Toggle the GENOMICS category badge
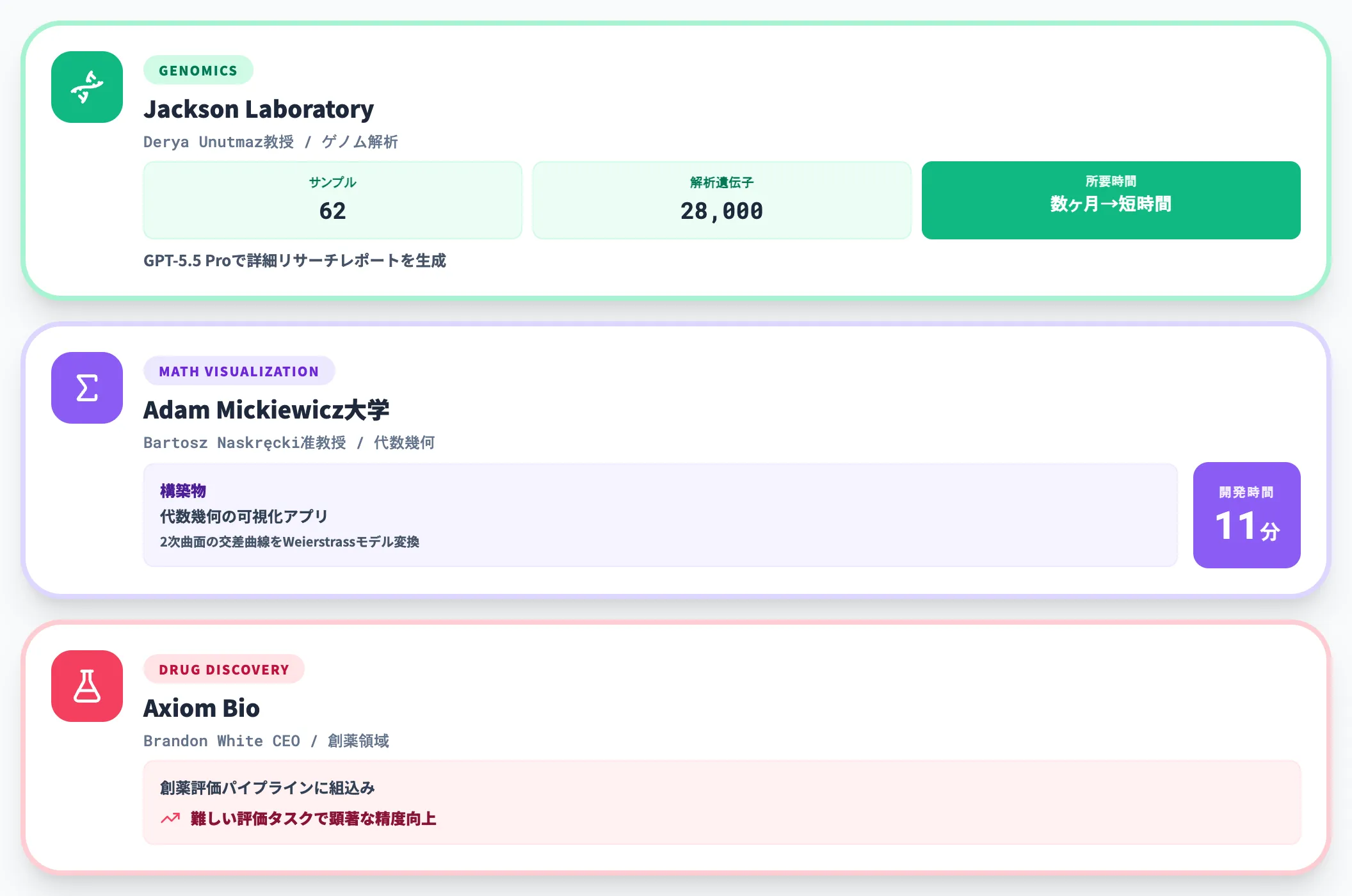 click(198, 70)
